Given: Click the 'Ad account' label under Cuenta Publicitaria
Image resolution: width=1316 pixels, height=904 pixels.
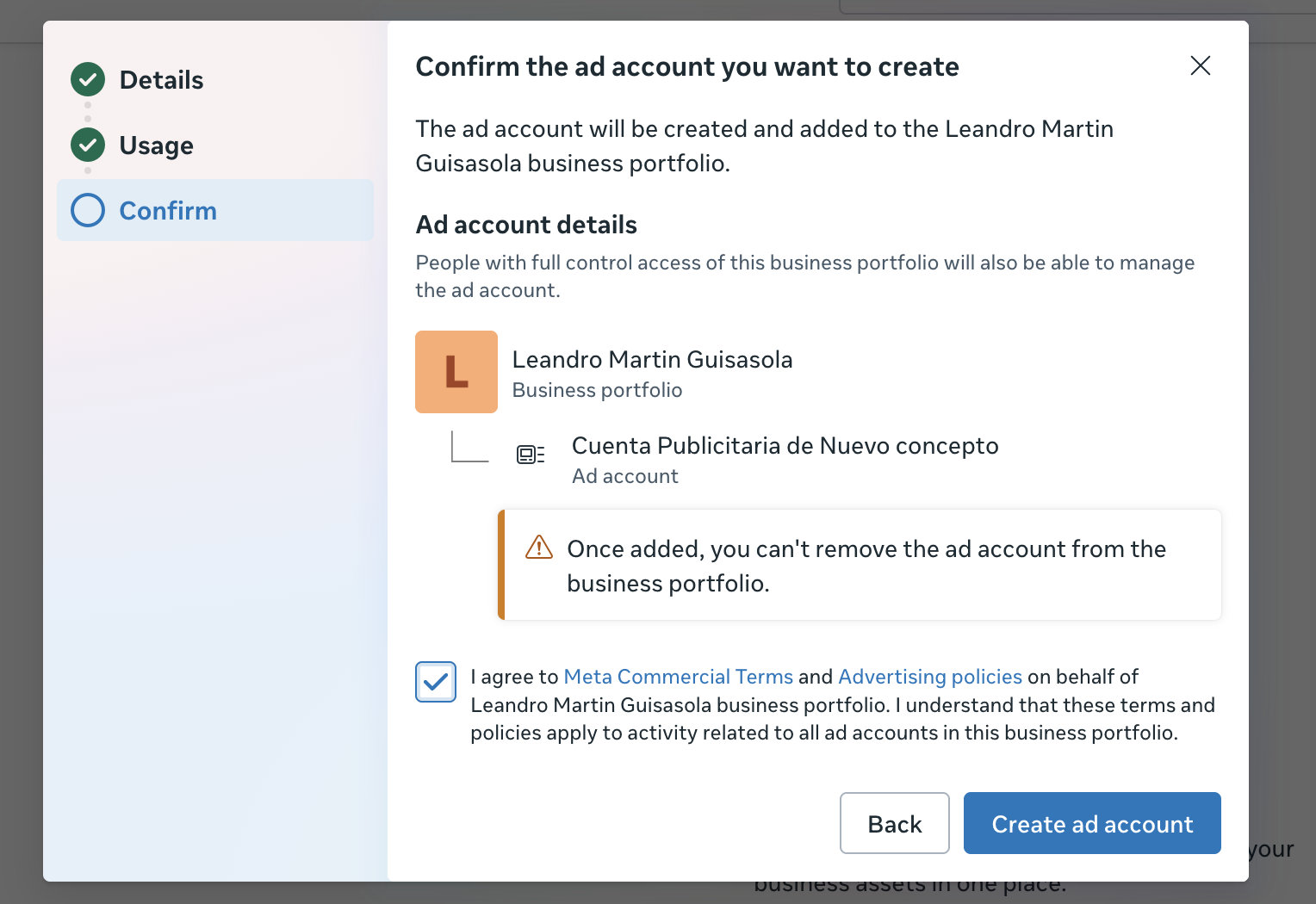Looking at the screenshot, I should (625, 476).
